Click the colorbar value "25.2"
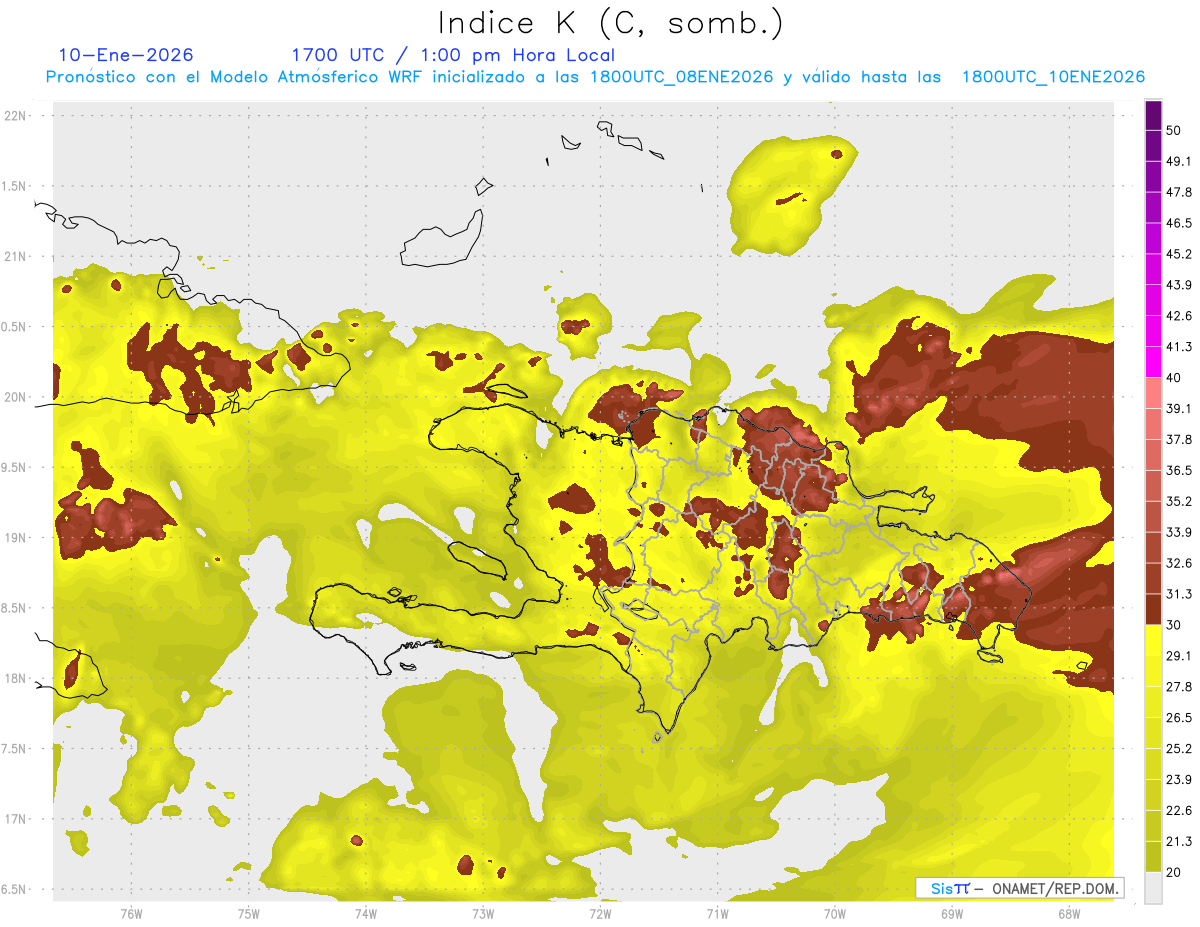Screen dimensions: 1200x927 click(x=1179, y=748)
